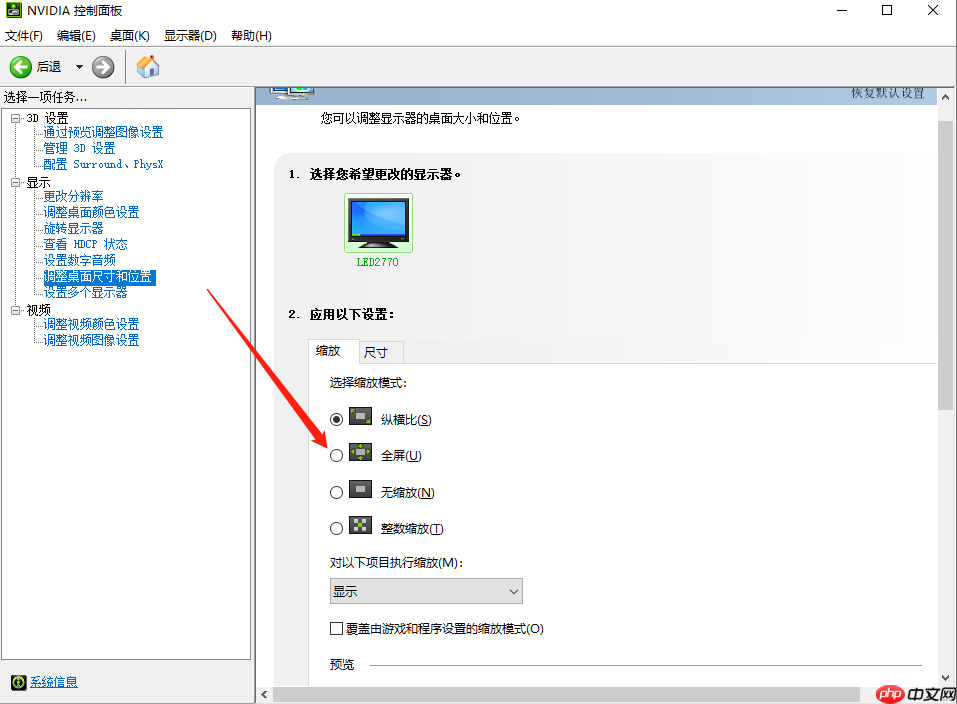This screenshot has height=704, width=957.
Task: Click the integer scaling mode icon
Action: tap(360, 525)
